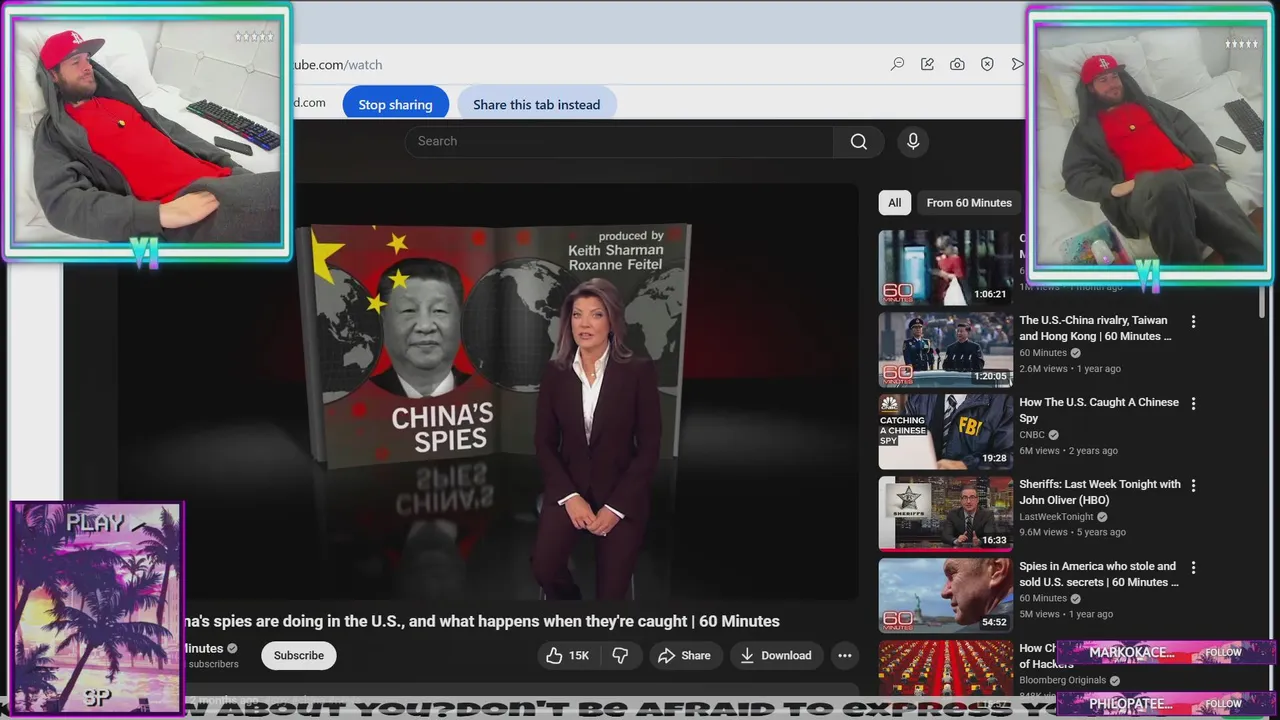Open title 'Sheriffs: Last Week Tonight with John Oliver'
Screen dimensions: 1280x720
point(1100,492)
